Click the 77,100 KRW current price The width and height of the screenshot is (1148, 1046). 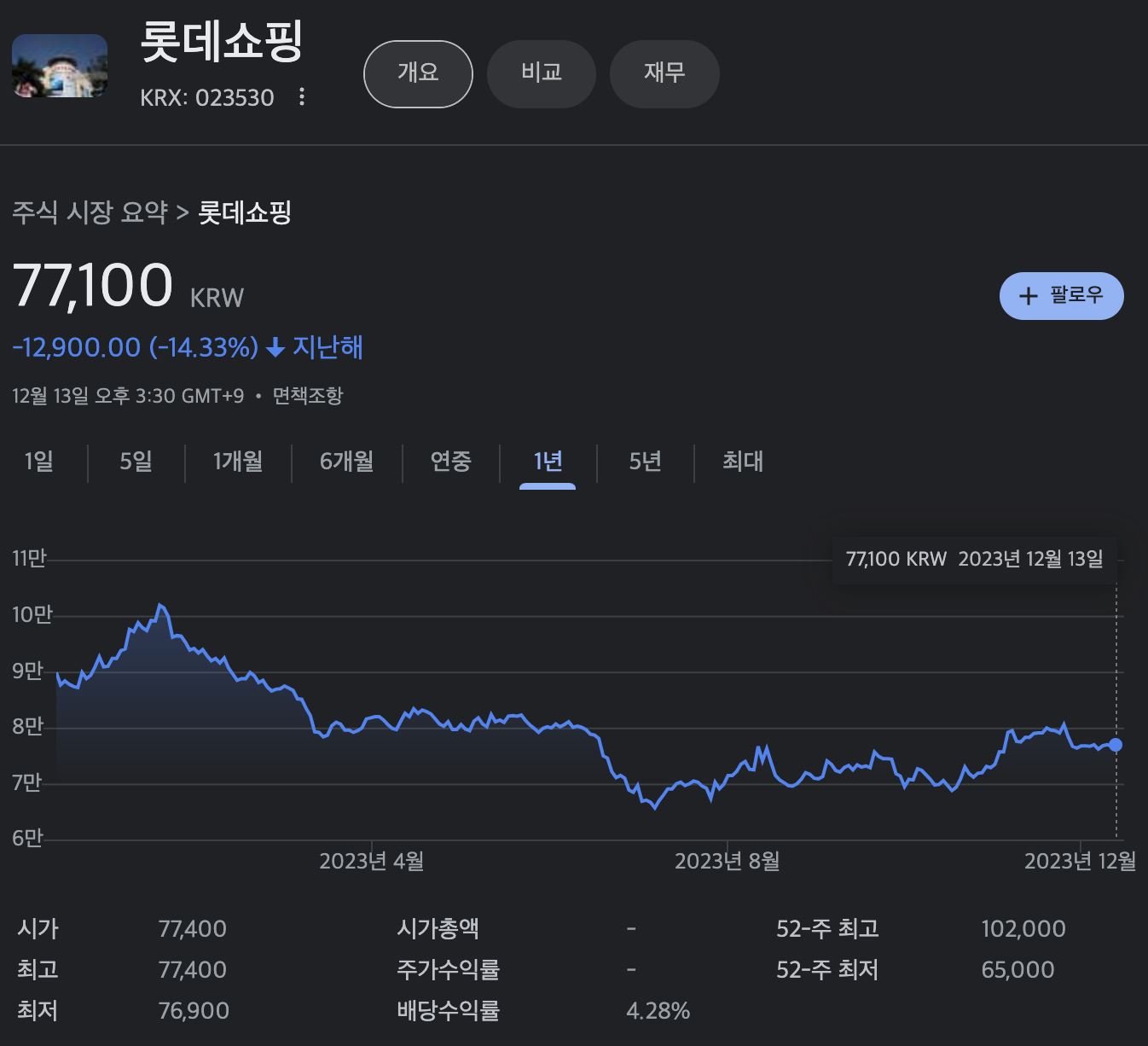(x=128, y=286)
